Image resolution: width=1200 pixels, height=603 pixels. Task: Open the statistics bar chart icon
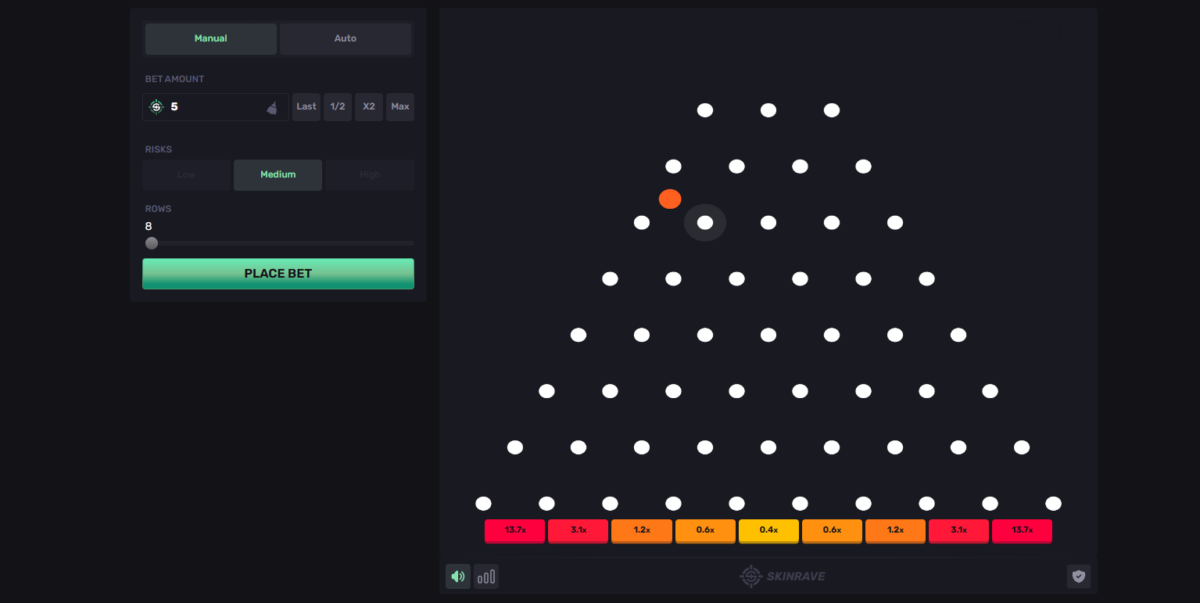coord(486,576)
